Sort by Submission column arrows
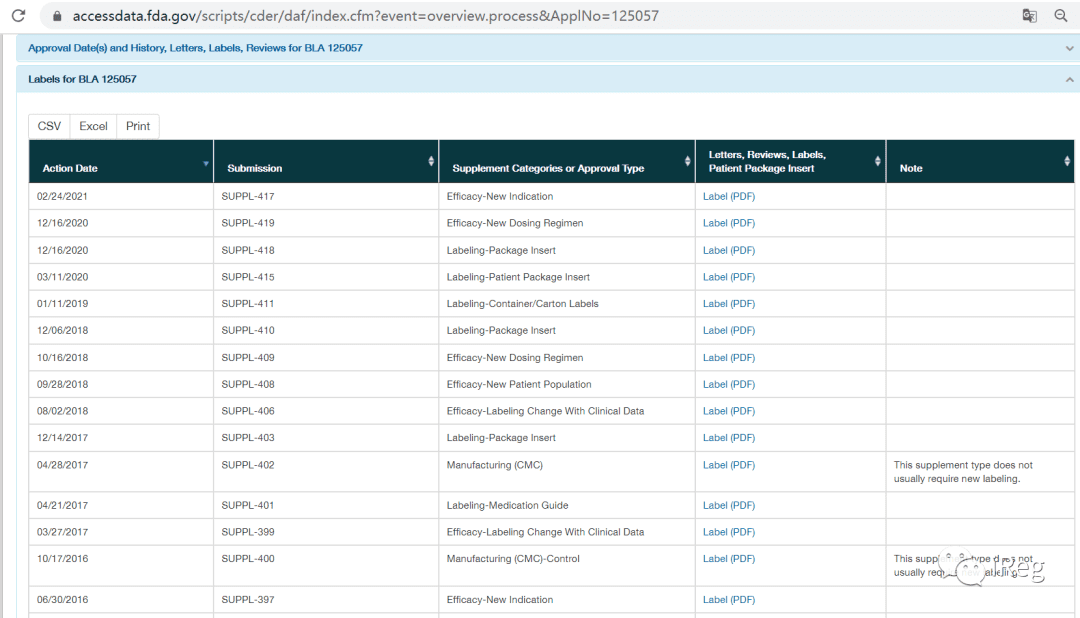The height and width of the screenshot is (618, 1080). point(431,161)
